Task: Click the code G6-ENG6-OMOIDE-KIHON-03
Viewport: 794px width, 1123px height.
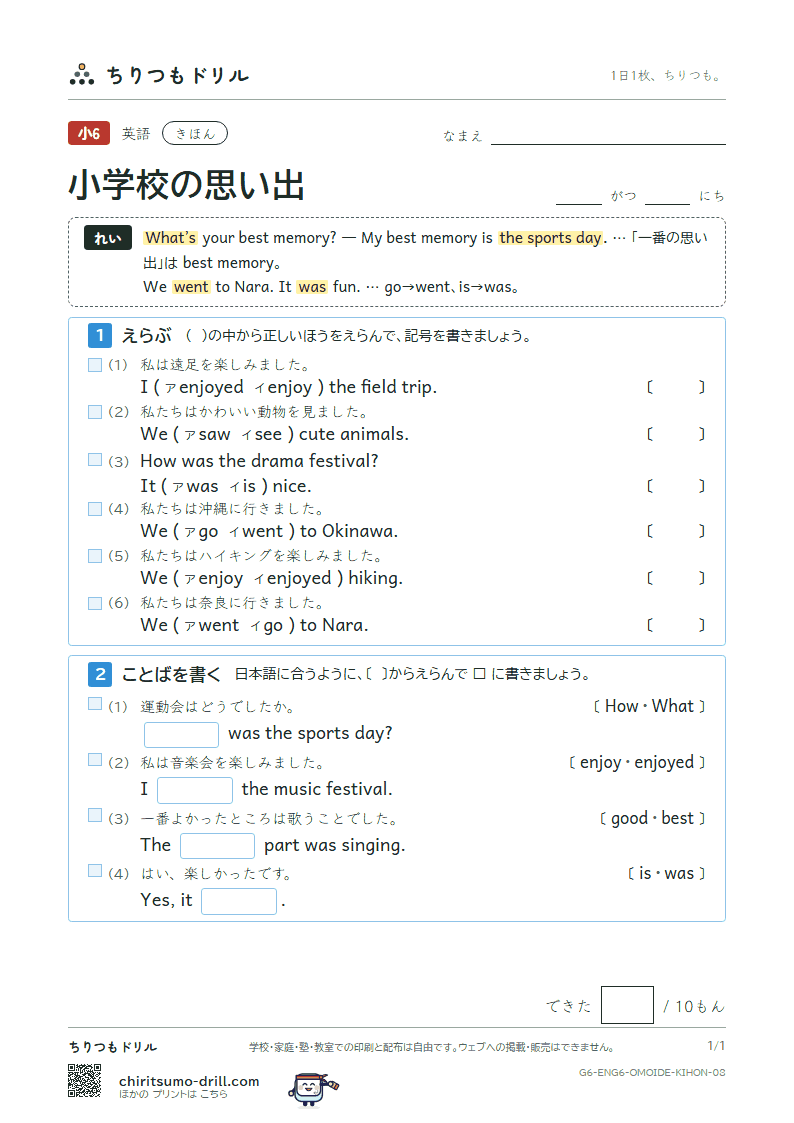Action: click(652, 1072)
